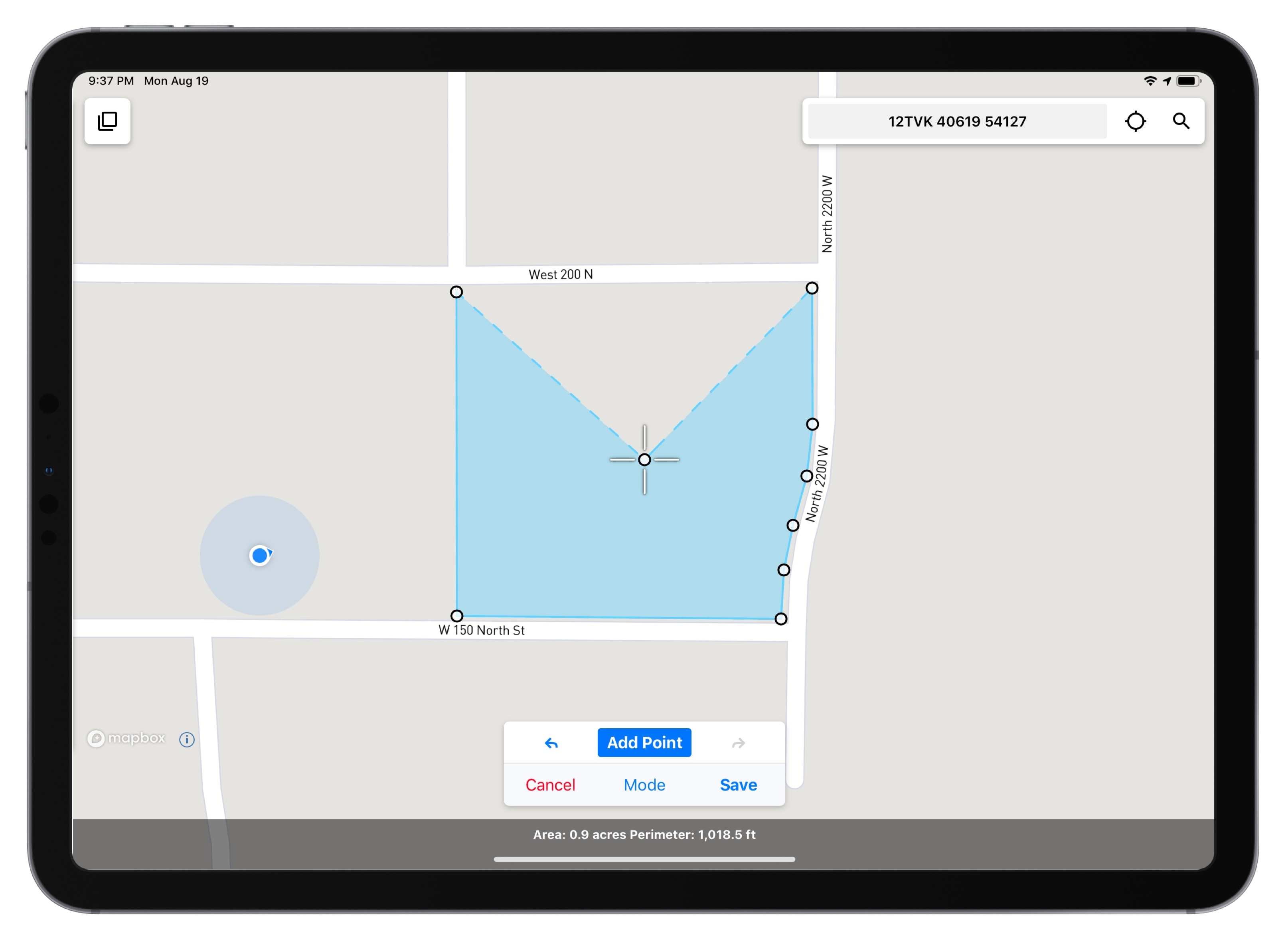Tap the Add Point button

click(x=644, y=742)
